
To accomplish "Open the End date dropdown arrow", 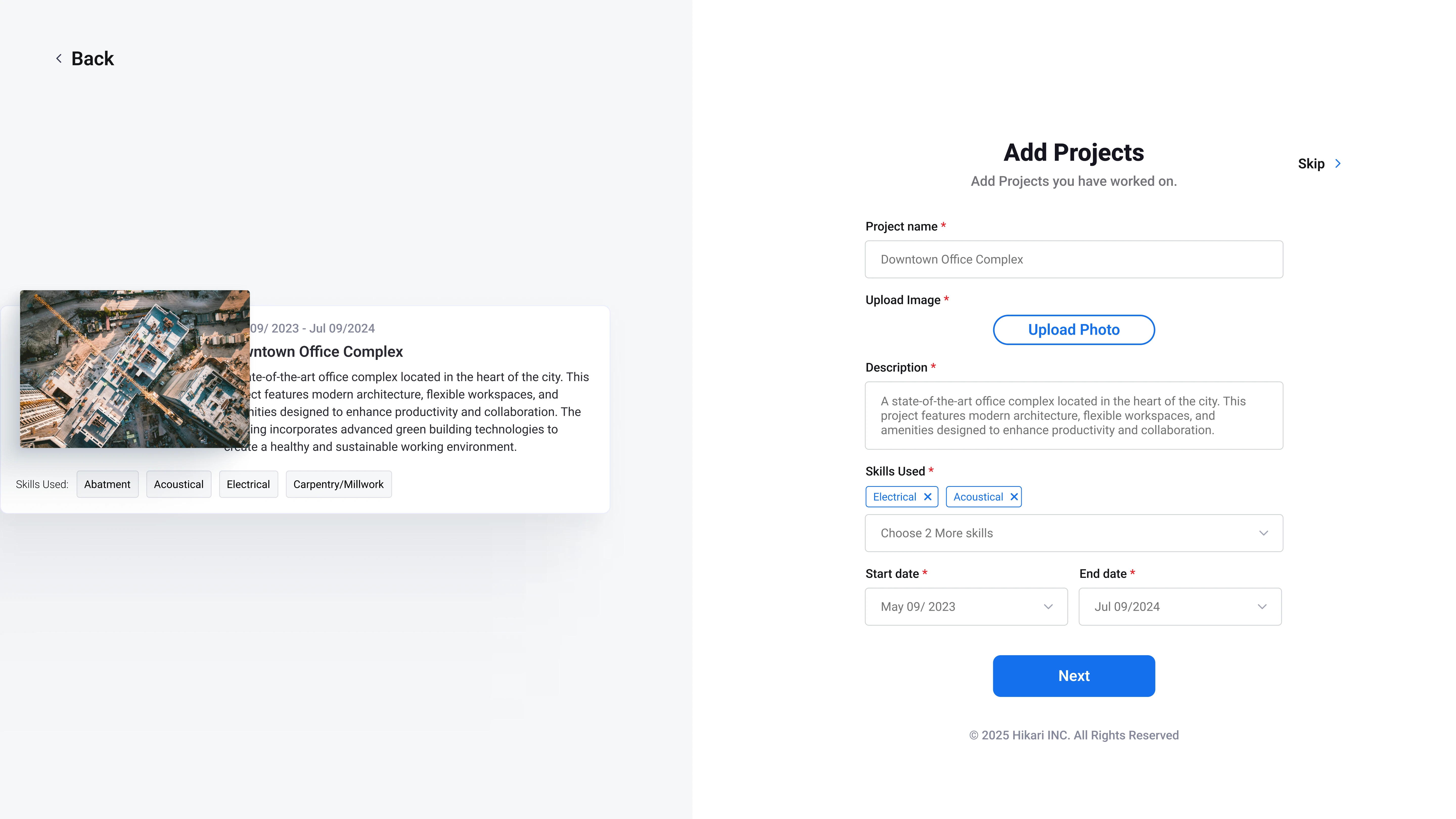I will point(1262,606).
